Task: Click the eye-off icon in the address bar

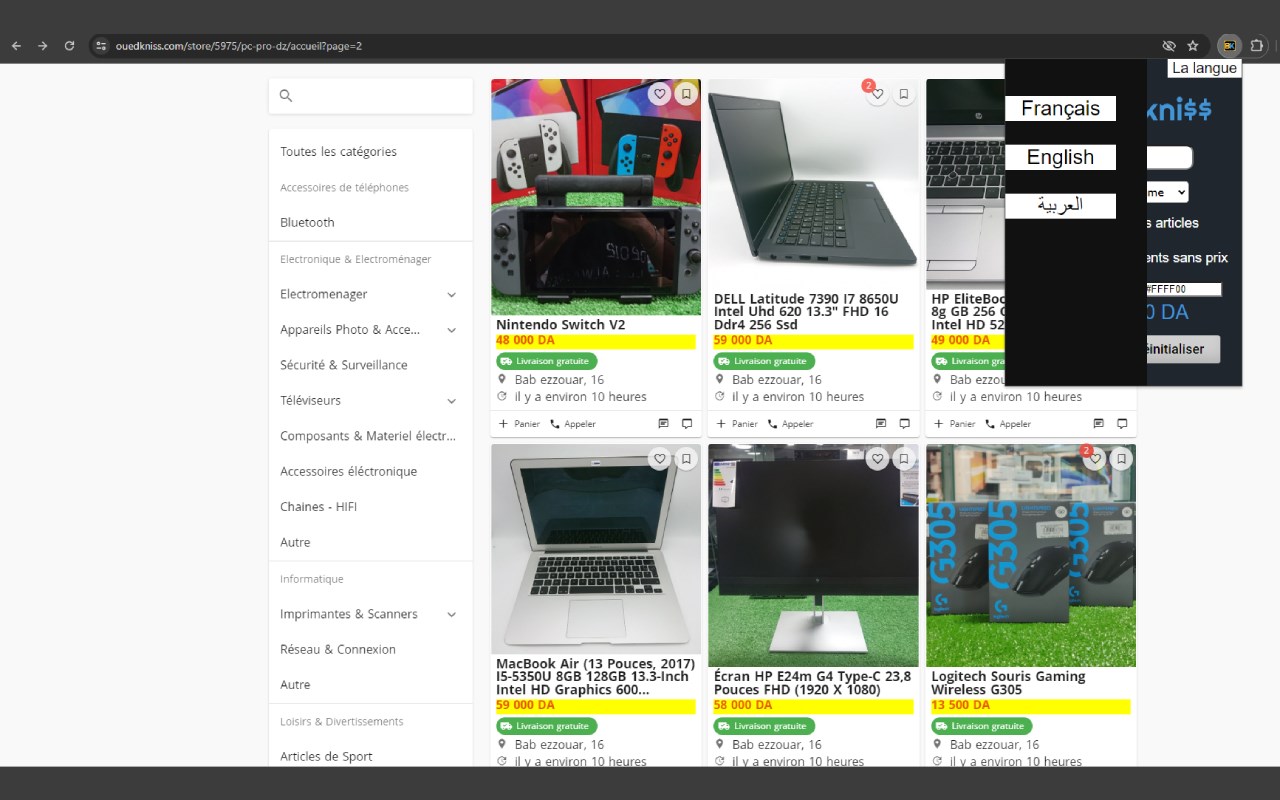Action: click(1168, 46)
